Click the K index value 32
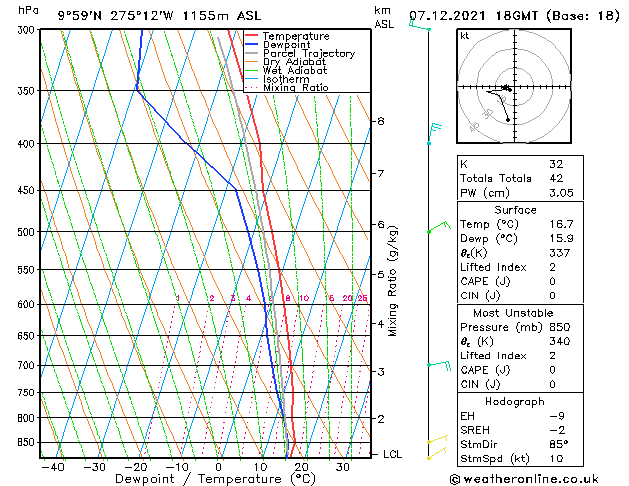Viewport: 629px width, 486px height. (x=556, y=164)
